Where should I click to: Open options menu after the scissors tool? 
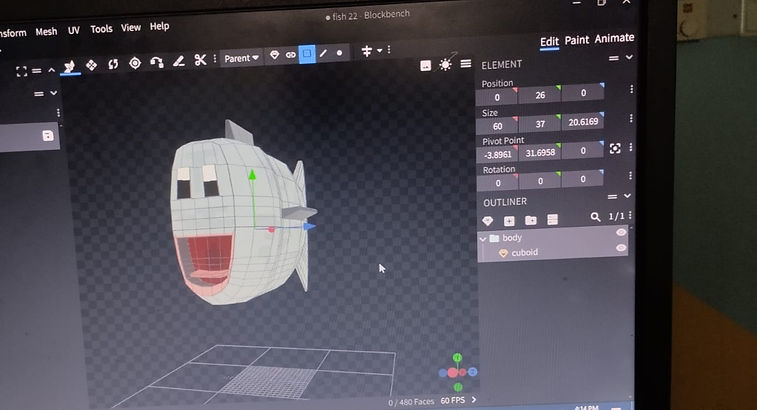click(215, 59)
